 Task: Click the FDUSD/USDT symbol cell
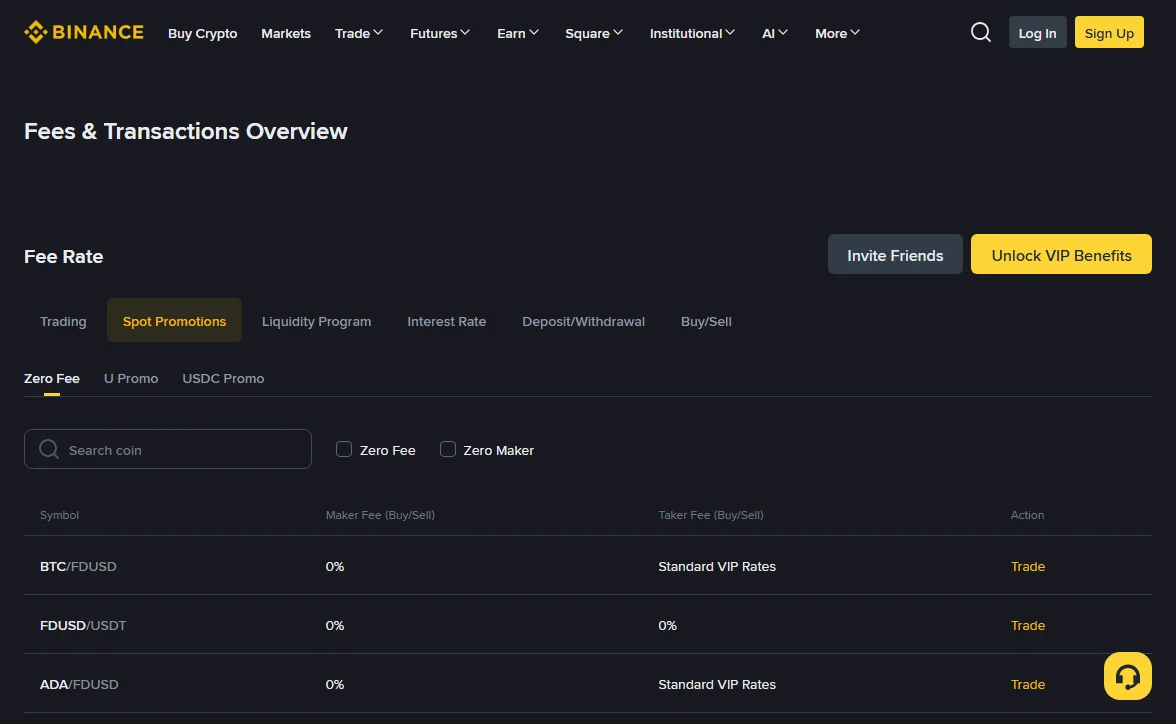pyautogui.click(x=82, y=625)
